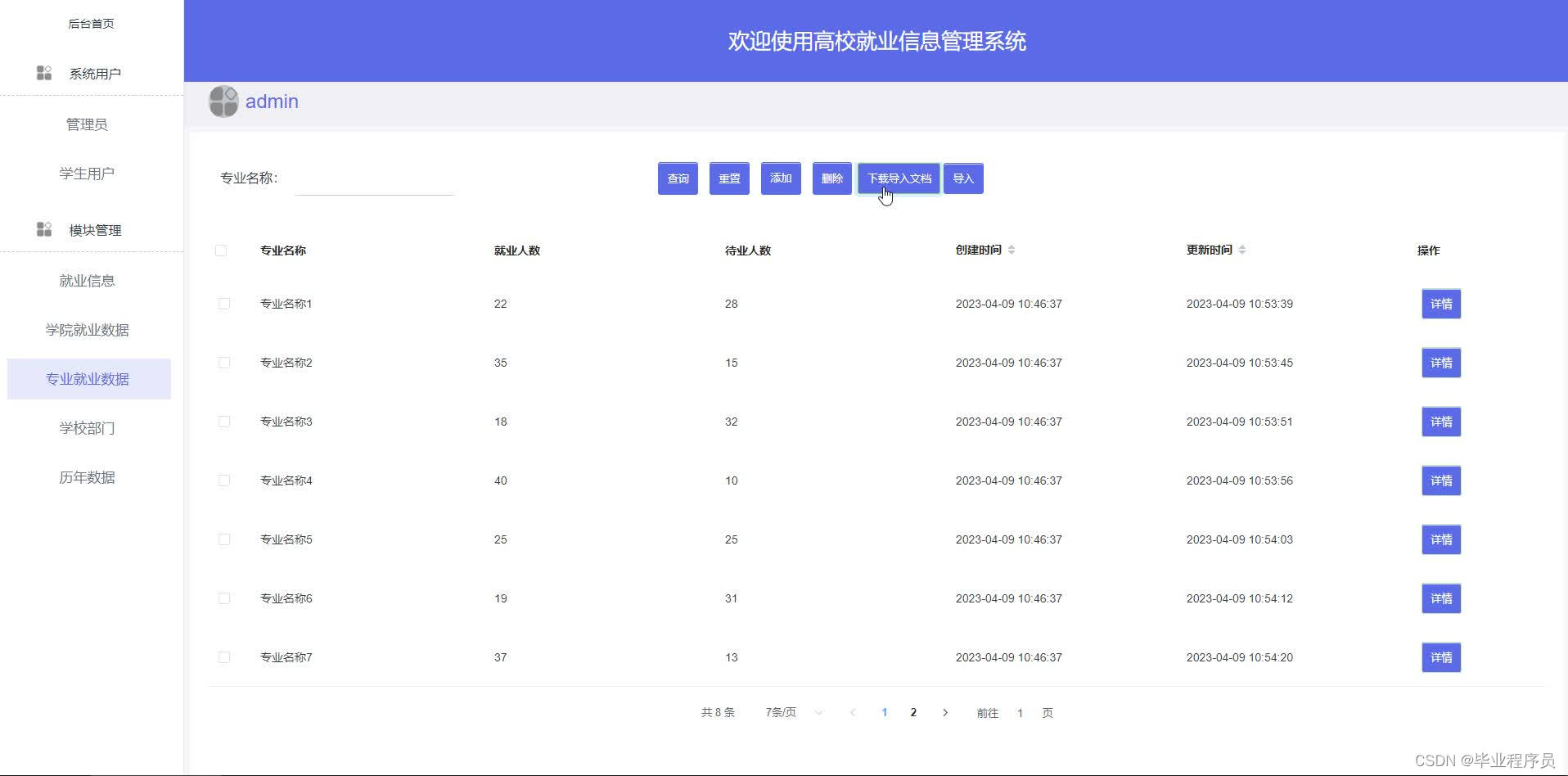This screenshot has height=776, width=1568.
Task: Focus the 专业名称 search input field
Action: pyautogui.click(x=374, y=178)
